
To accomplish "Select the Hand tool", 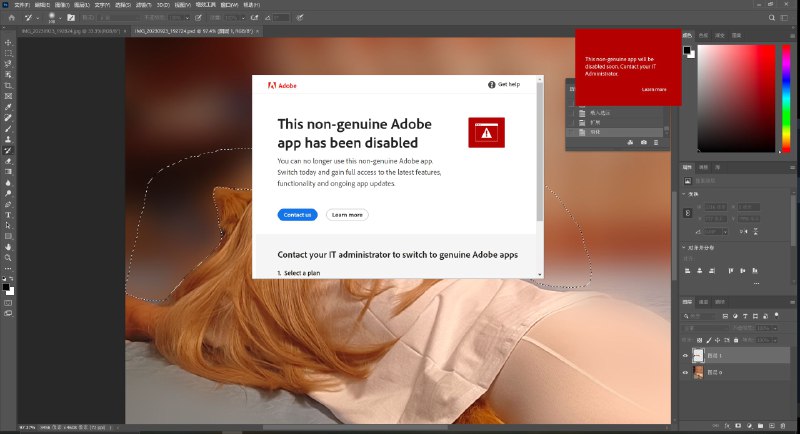I will [8, 247].
